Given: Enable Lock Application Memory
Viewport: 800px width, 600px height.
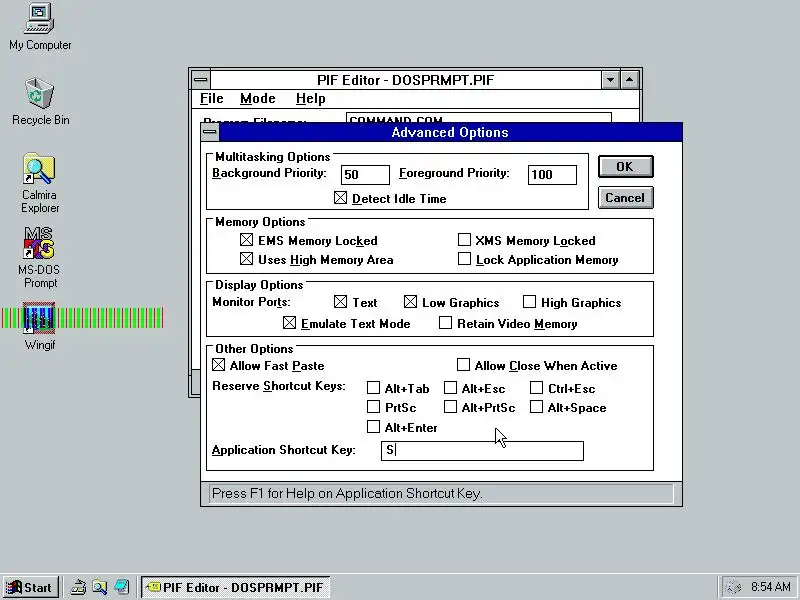Looking at the screenshot, I should [464, 259].
